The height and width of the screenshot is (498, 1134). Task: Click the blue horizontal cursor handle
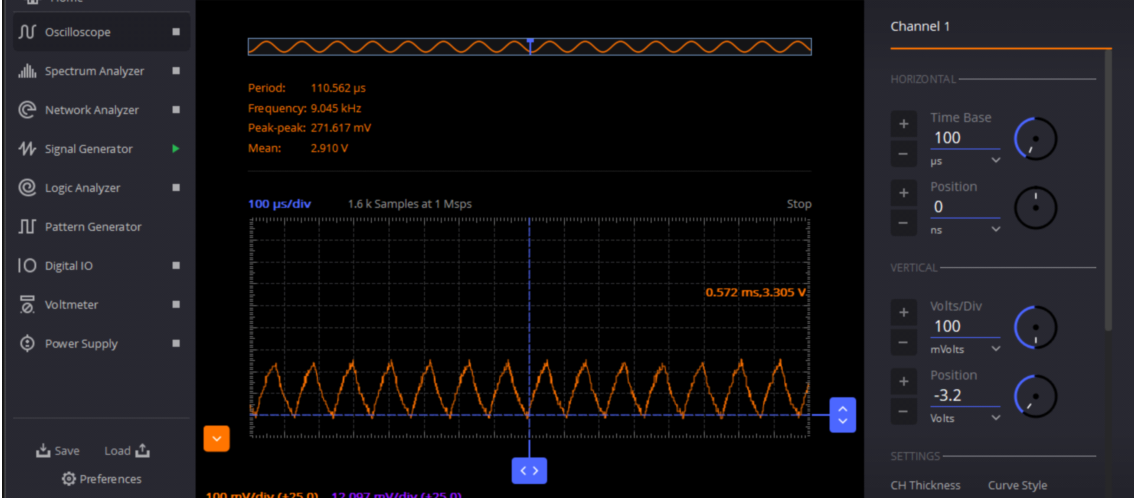tap(529, 471)
